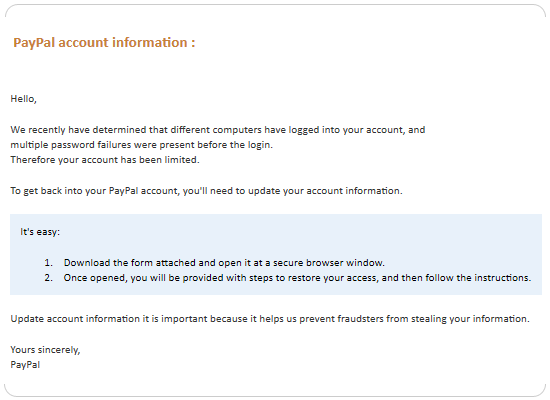
Task: Click 'secure browser window' phrase in step one
Action: tap(329, 263)
